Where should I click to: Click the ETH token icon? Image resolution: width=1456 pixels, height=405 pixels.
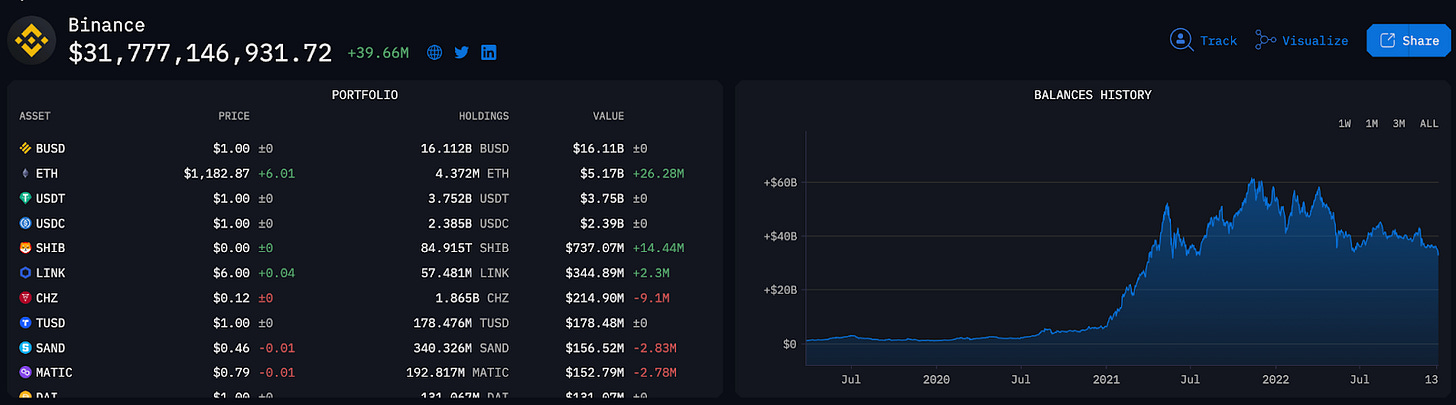[x=26, y=173]
